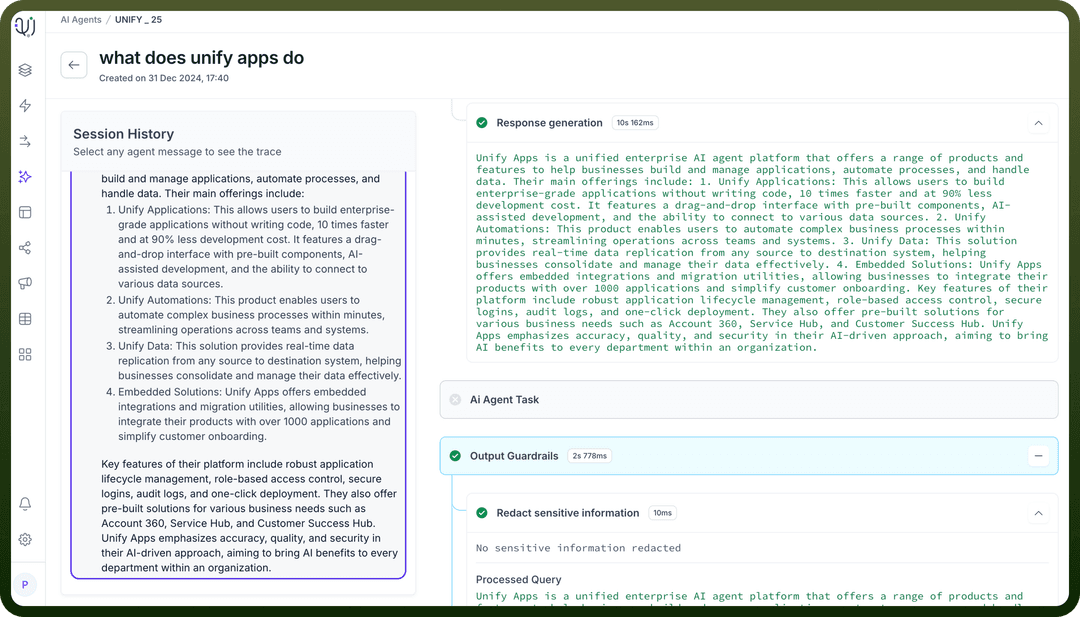Open notifications bell icon

(x=25, y=504)
